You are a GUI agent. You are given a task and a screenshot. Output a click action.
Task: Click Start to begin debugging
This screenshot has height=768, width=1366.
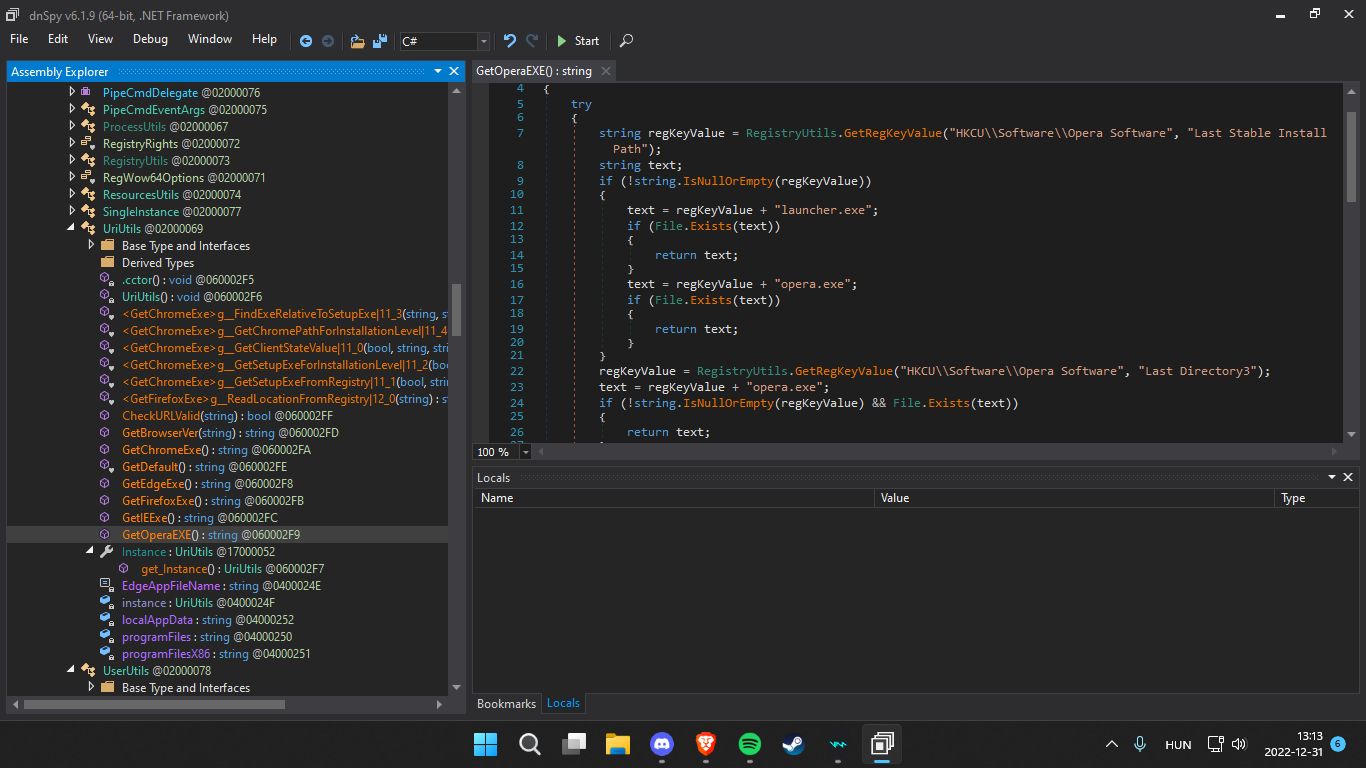click(578, 41)
